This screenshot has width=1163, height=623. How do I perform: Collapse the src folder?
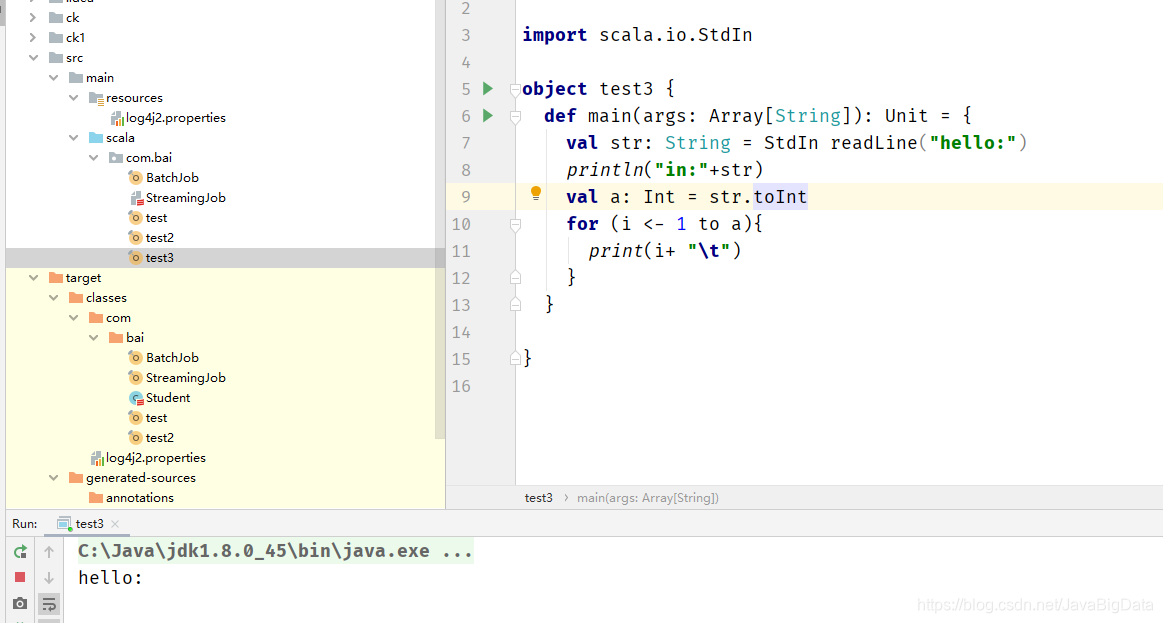point(33,58)
